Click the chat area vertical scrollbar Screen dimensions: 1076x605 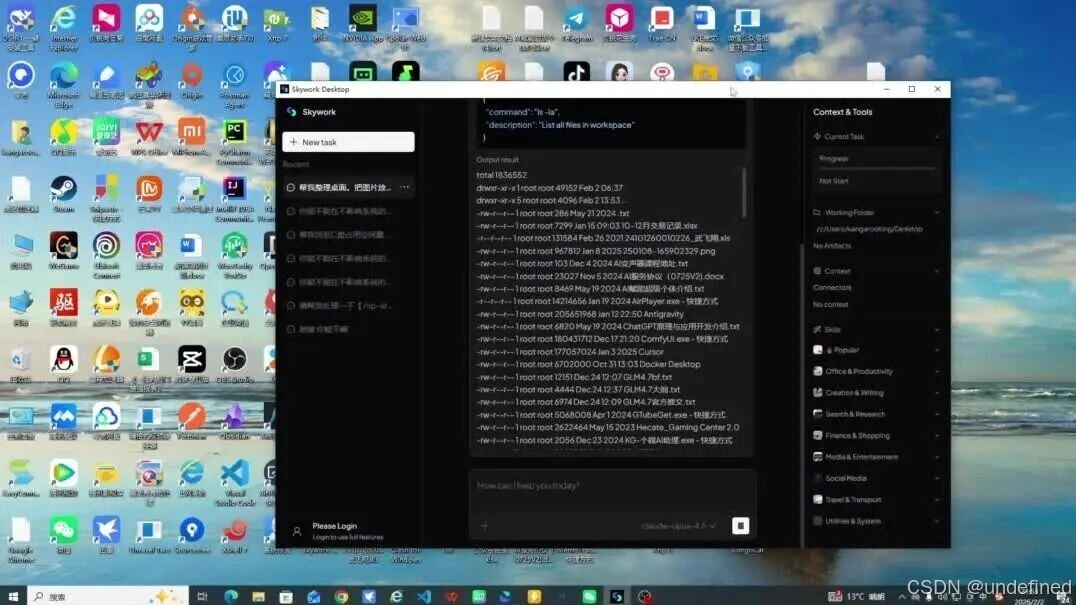pos(802,396)
